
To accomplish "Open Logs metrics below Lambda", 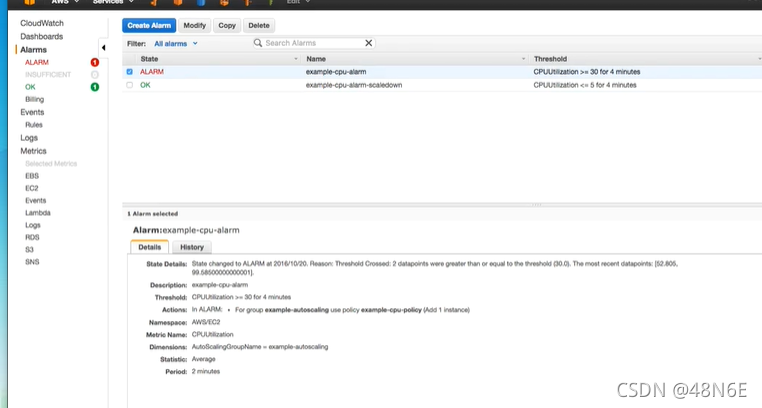I will tap(33, 225).
